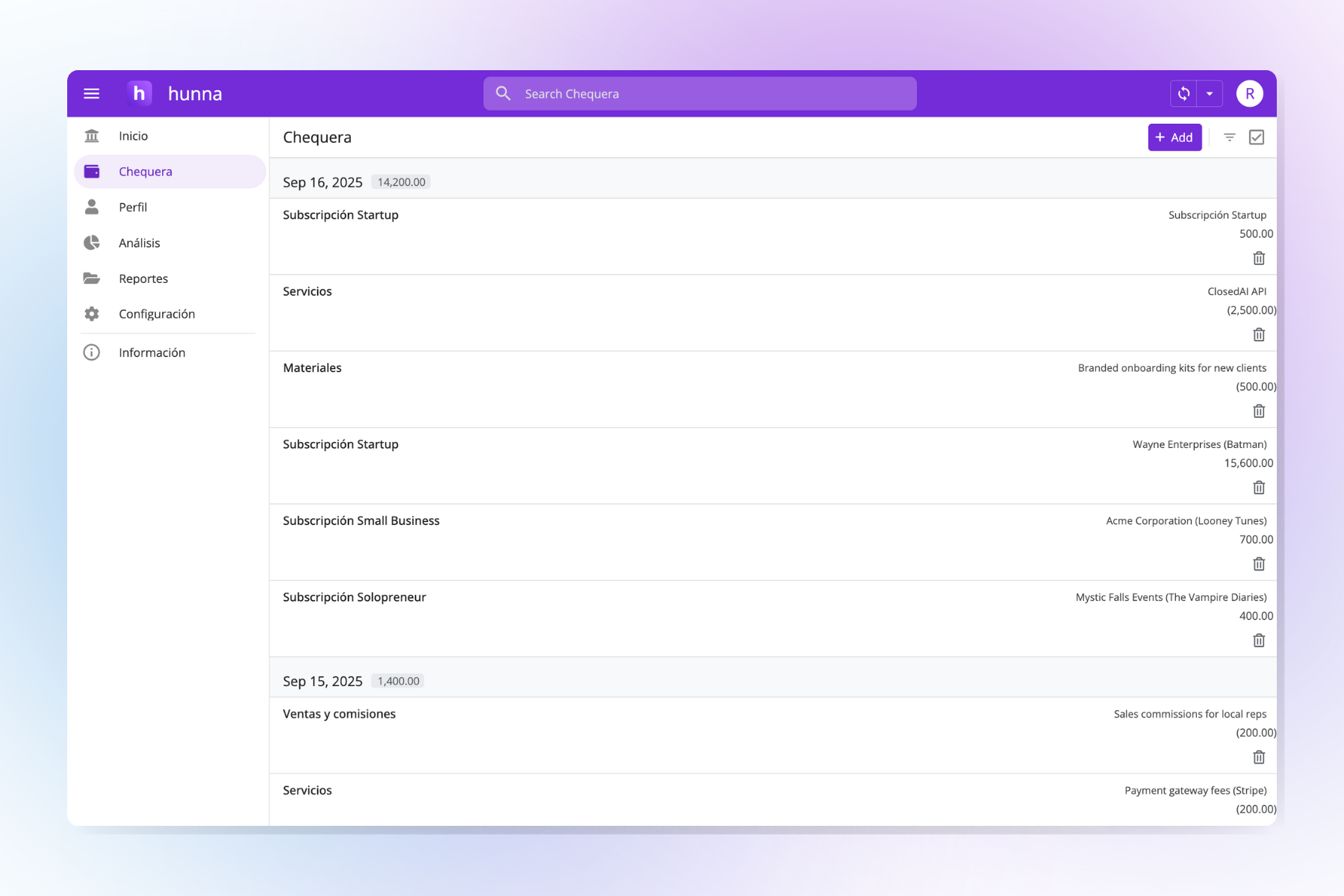This screenshot has width=1344, height=896.
Task: Click the Wayne Enterprises entry trash icon
Action: point(1258,487)
